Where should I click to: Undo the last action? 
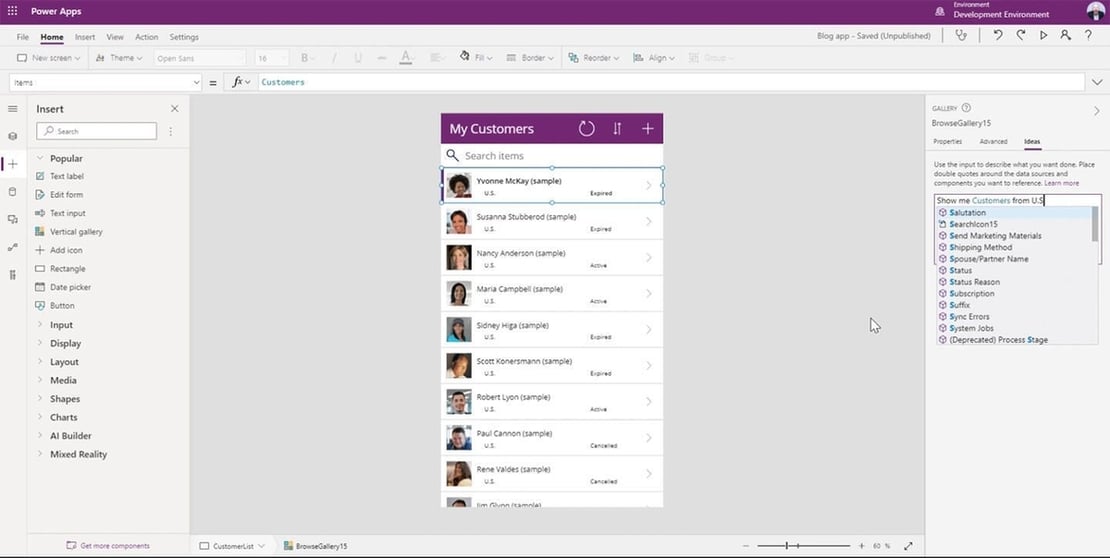point(997,35)
